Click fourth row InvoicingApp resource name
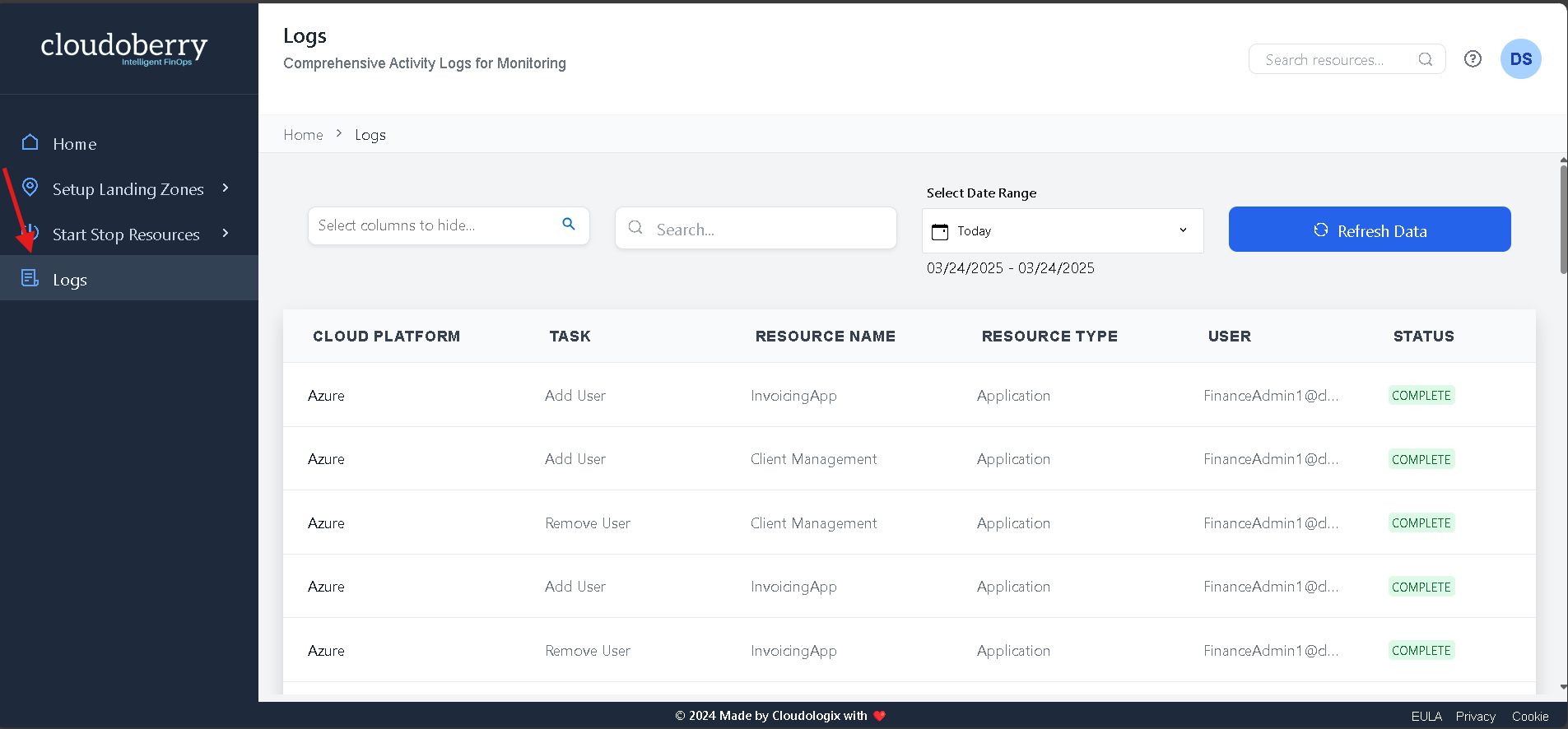This screenshot has width=1568, height=729. point(793,587)
